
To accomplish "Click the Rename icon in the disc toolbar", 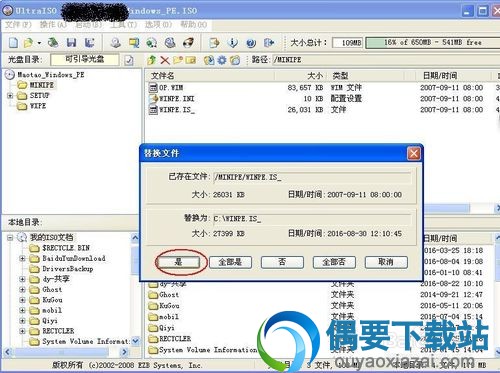I will [190, 60].
